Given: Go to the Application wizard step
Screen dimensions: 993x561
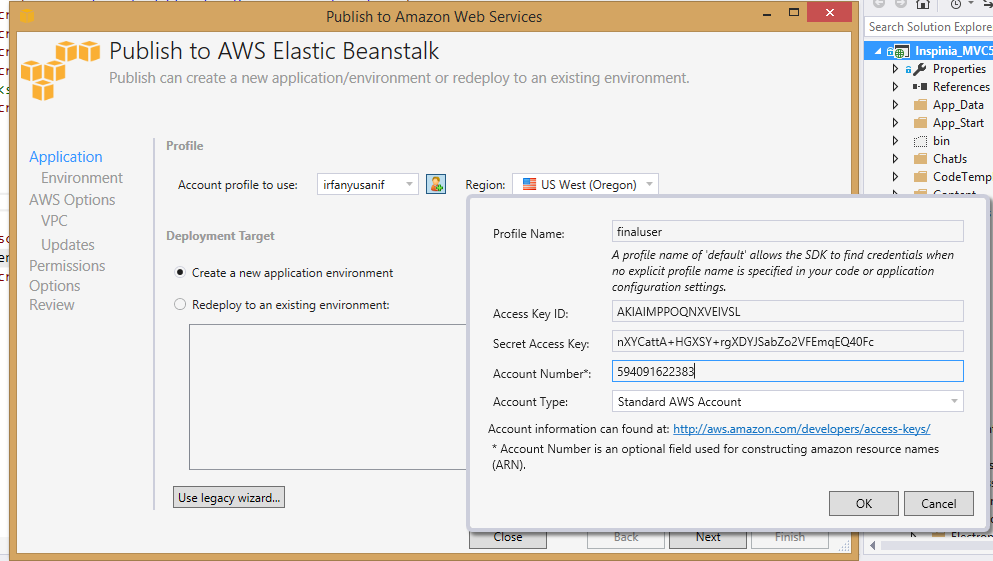Looking at the screenshot, I should click(66, 156).
